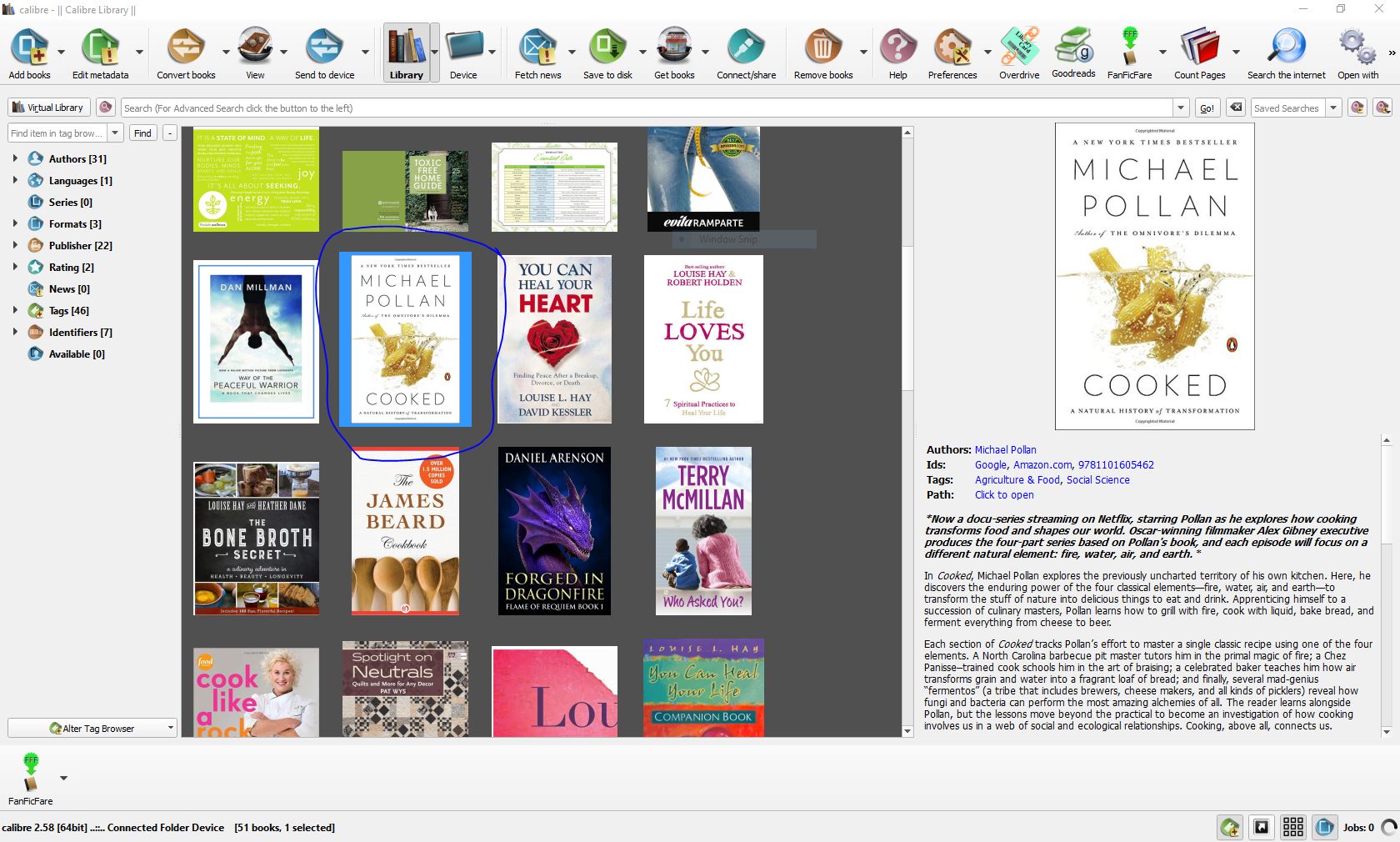
Task: Expand the Identifiers [7] tree node
Action: pos(14,332)
